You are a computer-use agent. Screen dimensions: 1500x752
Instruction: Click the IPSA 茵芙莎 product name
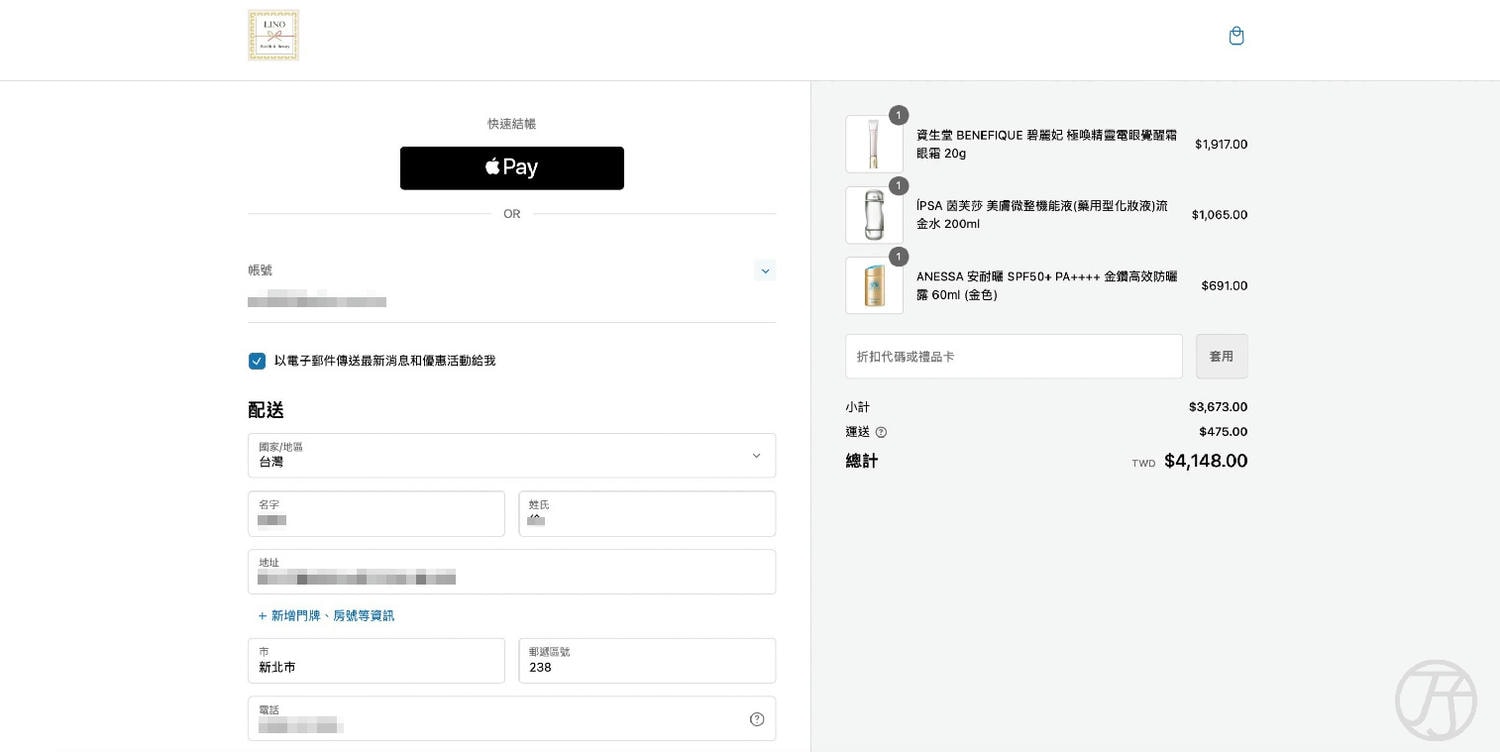click(x=1042, y=215)
